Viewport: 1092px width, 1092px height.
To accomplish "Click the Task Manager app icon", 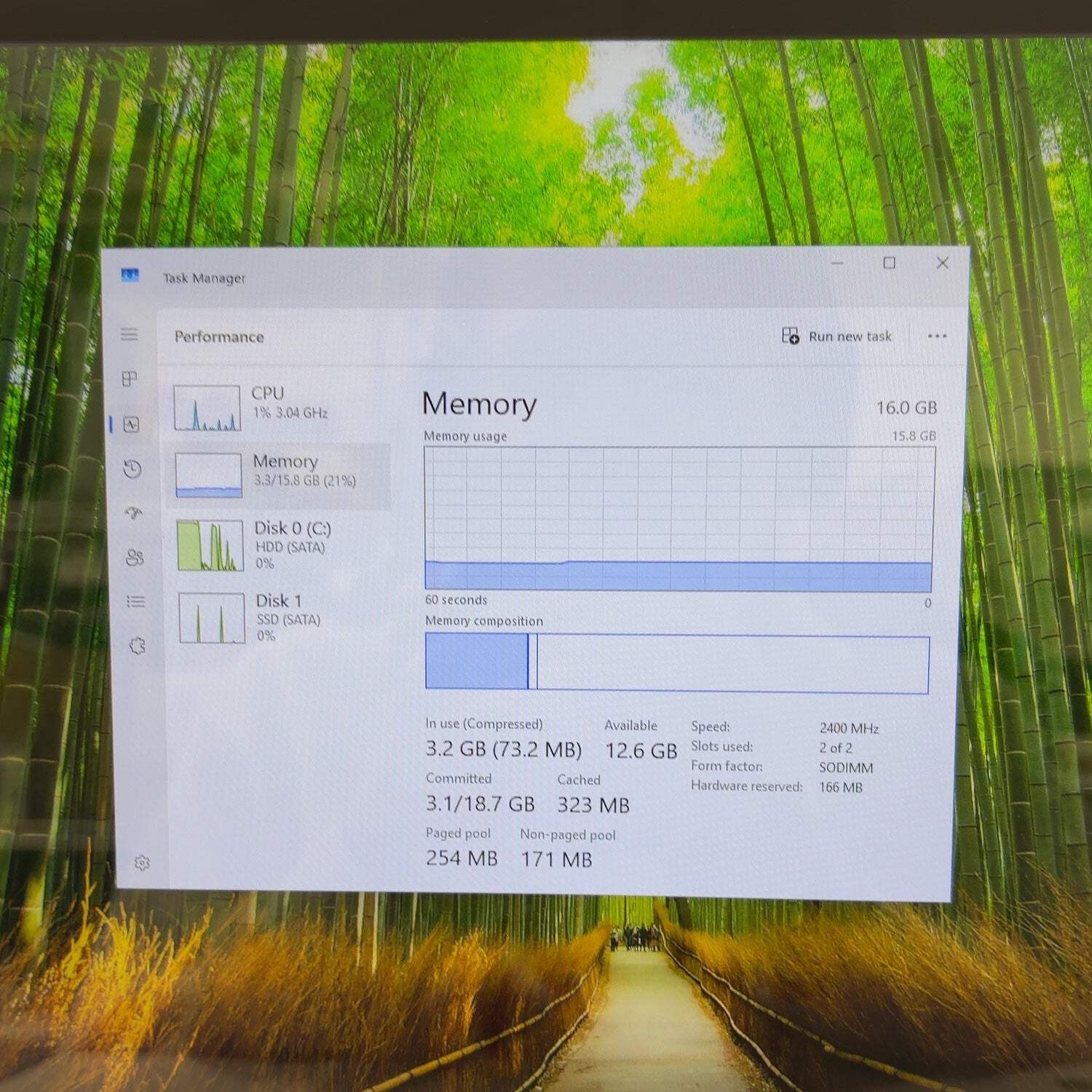I will pos(130,275).
